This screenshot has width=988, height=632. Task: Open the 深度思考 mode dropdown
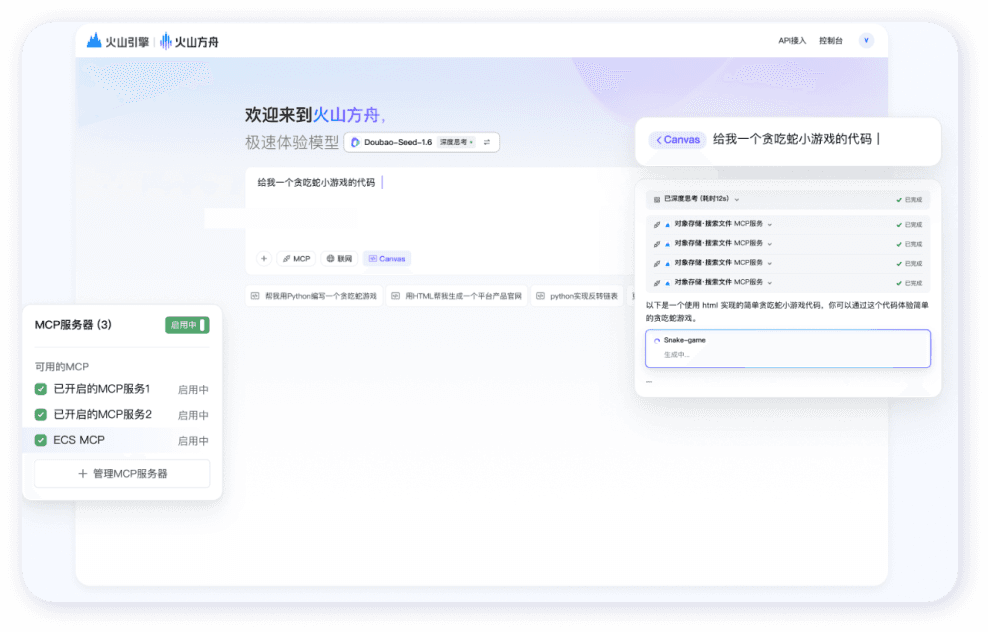coord(457,143)
